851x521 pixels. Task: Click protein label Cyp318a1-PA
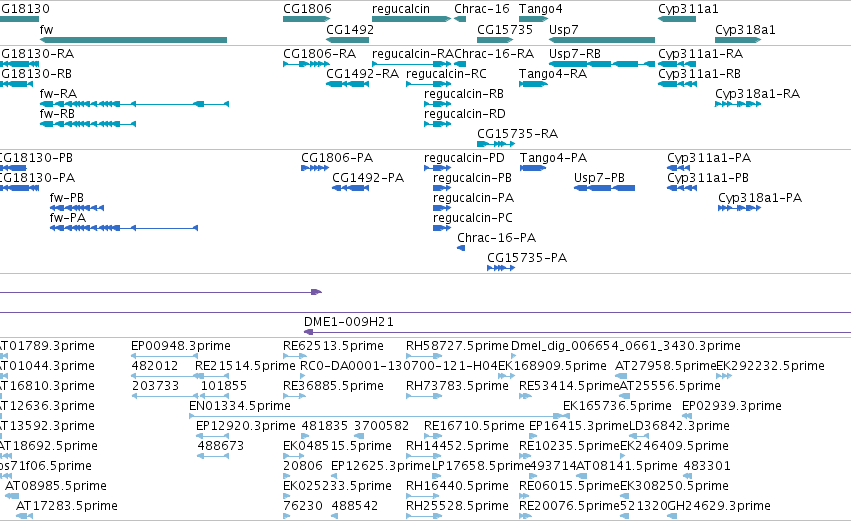point(760,198)
